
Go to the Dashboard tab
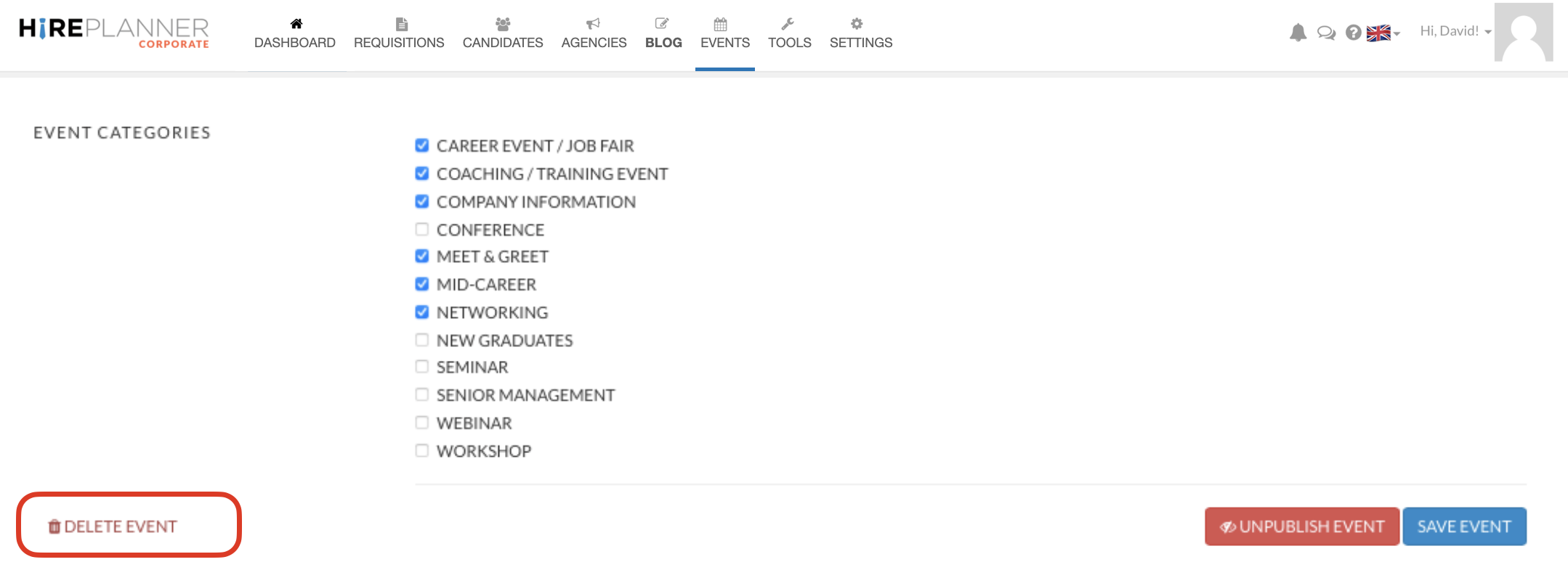[x=295, y=33]
